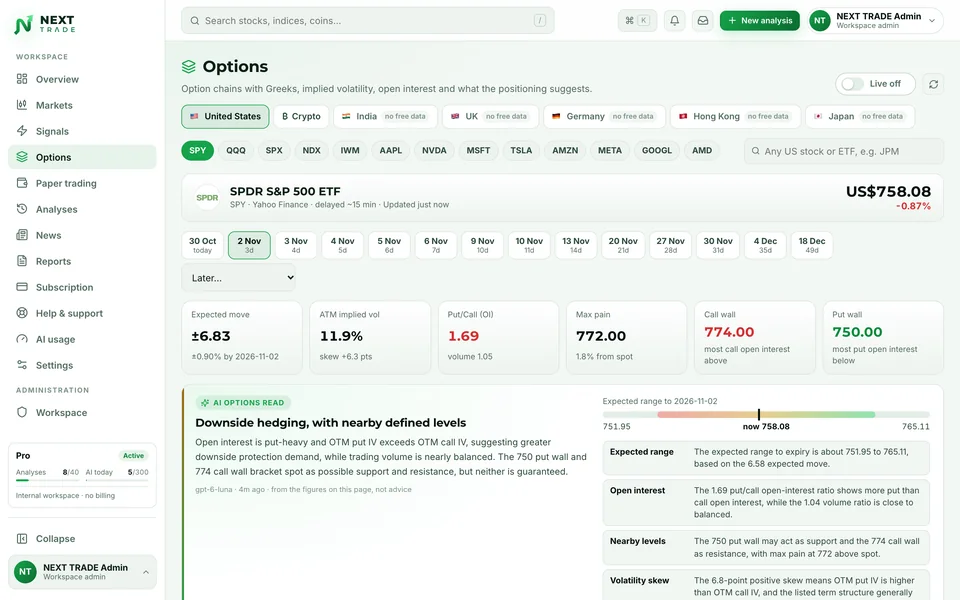This screenshot has height=600, width=960.
Task: Click the Max pain 772.00 card
Action: pyautogui.click(x=626, y=337)
